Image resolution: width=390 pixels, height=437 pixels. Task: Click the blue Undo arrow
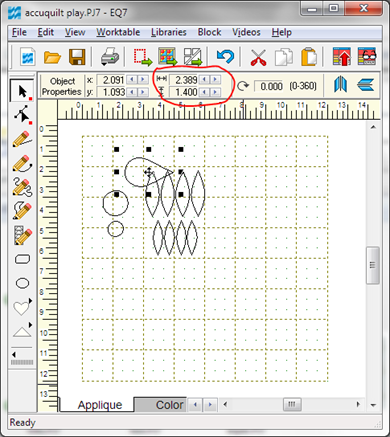(x=225, y=56)
